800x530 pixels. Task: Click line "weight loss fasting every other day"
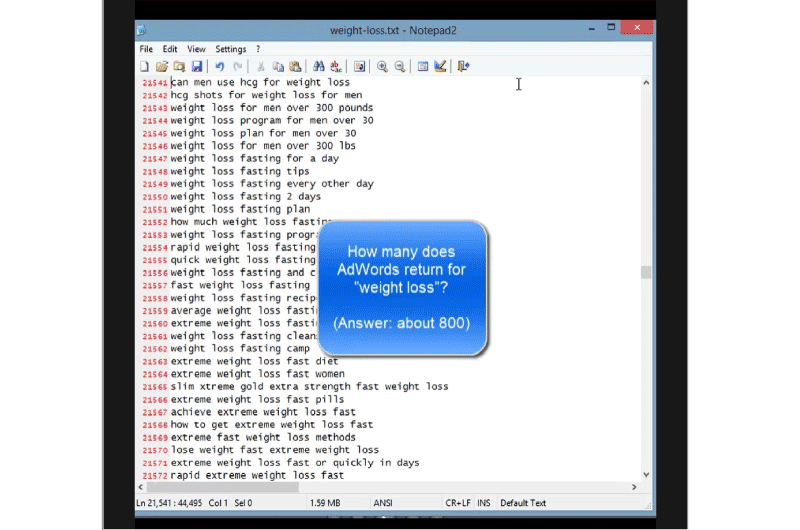(272, 184)
